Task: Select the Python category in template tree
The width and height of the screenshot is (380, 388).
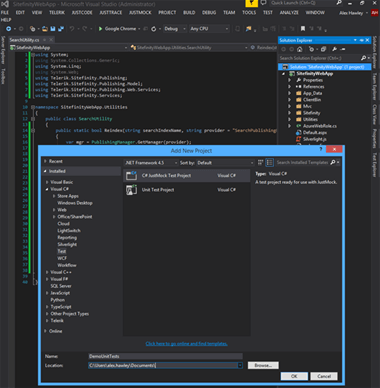Action: (x=58, y=300)
